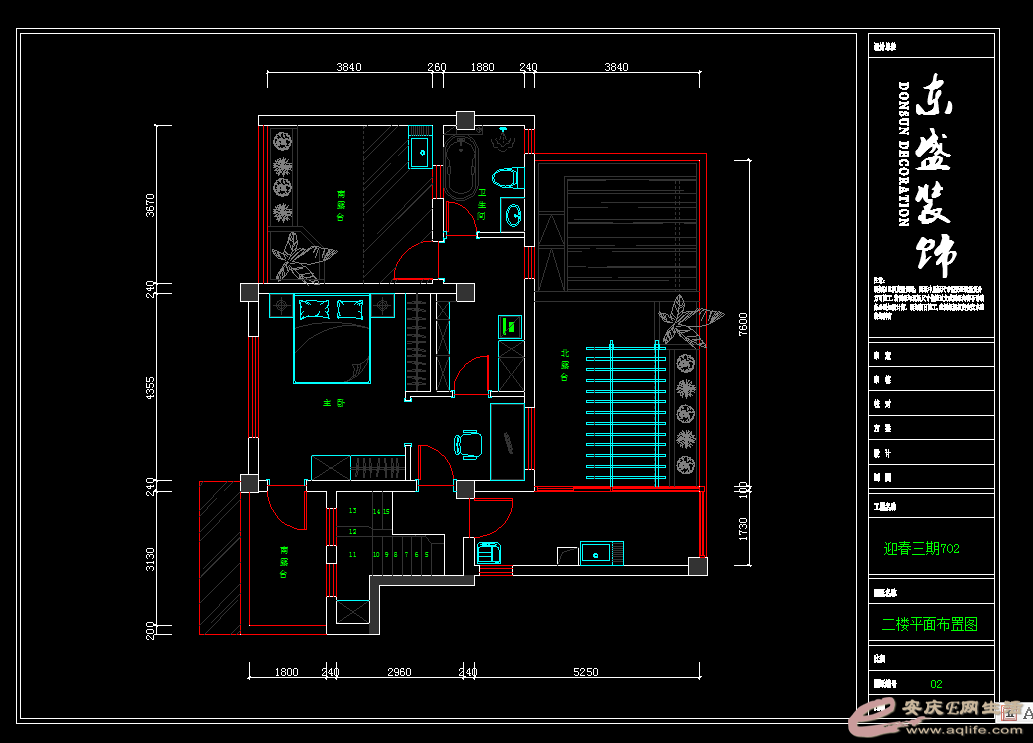Select the DONSUN DECORATION logo text
Image resolution: width=1033 pixels, height=743 pixels.
902,153
